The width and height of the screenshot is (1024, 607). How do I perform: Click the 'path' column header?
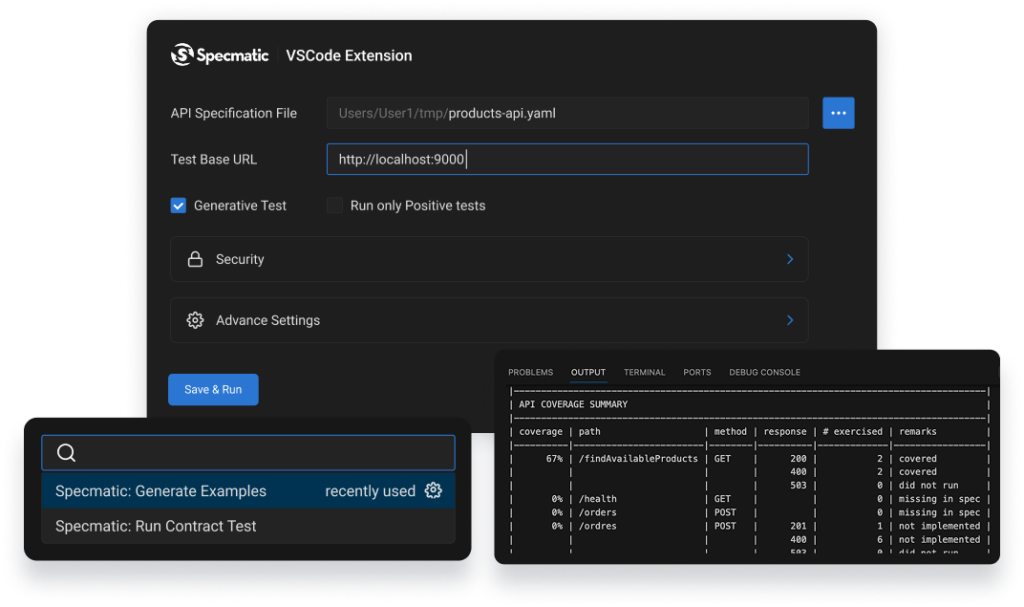pos(589,432)
